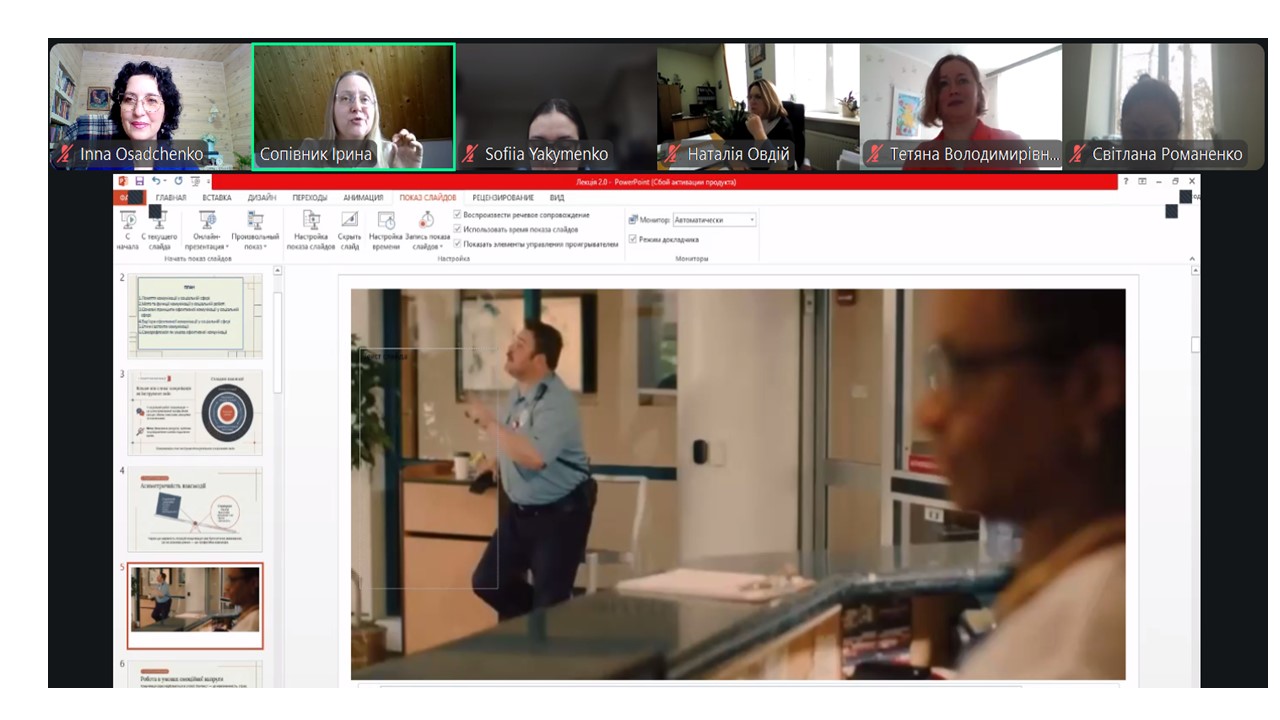Switch to the ДИЗАЙН ribbon tab
The width and height of the screenshot is (1280, 720).
262,198
